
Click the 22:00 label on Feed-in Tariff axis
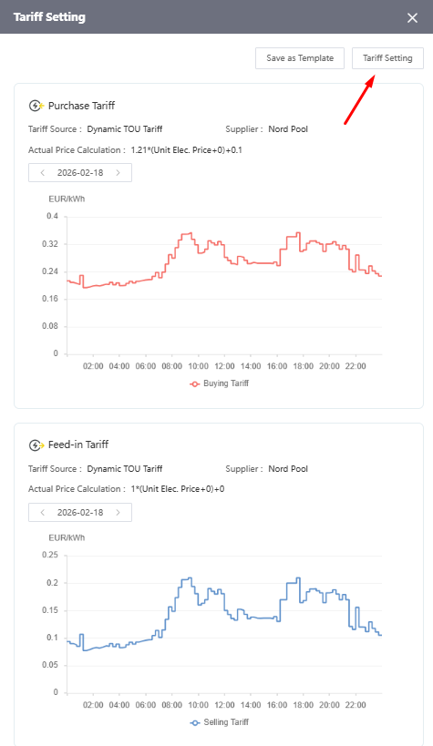355,705
